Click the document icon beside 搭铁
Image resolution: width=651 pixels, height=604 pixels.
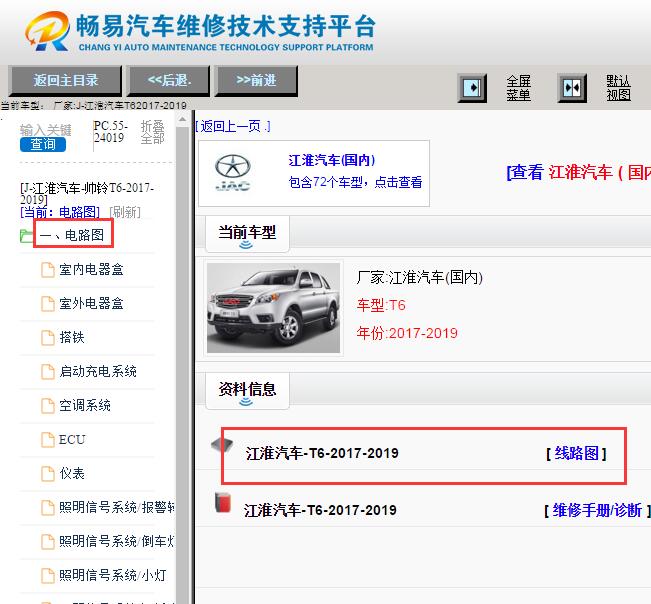48,337
